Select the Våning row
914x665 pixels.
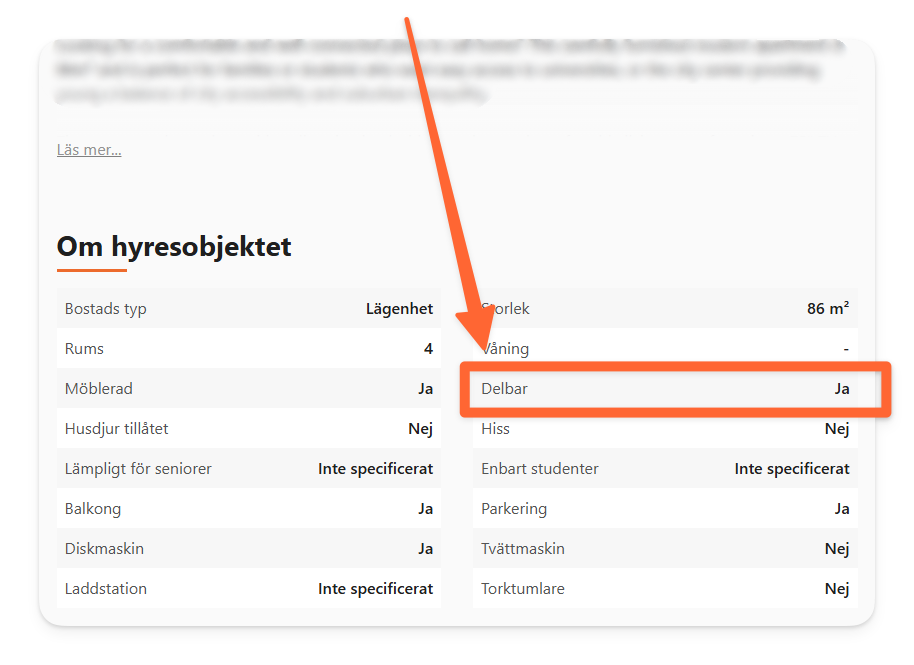coord(665,349)
